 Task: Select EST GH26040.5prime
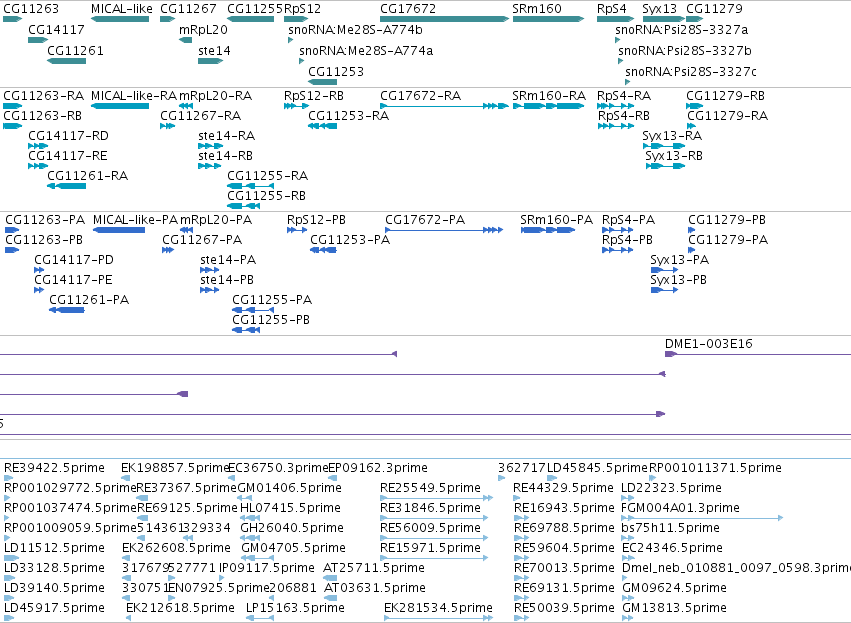click(x=292, y=528)
